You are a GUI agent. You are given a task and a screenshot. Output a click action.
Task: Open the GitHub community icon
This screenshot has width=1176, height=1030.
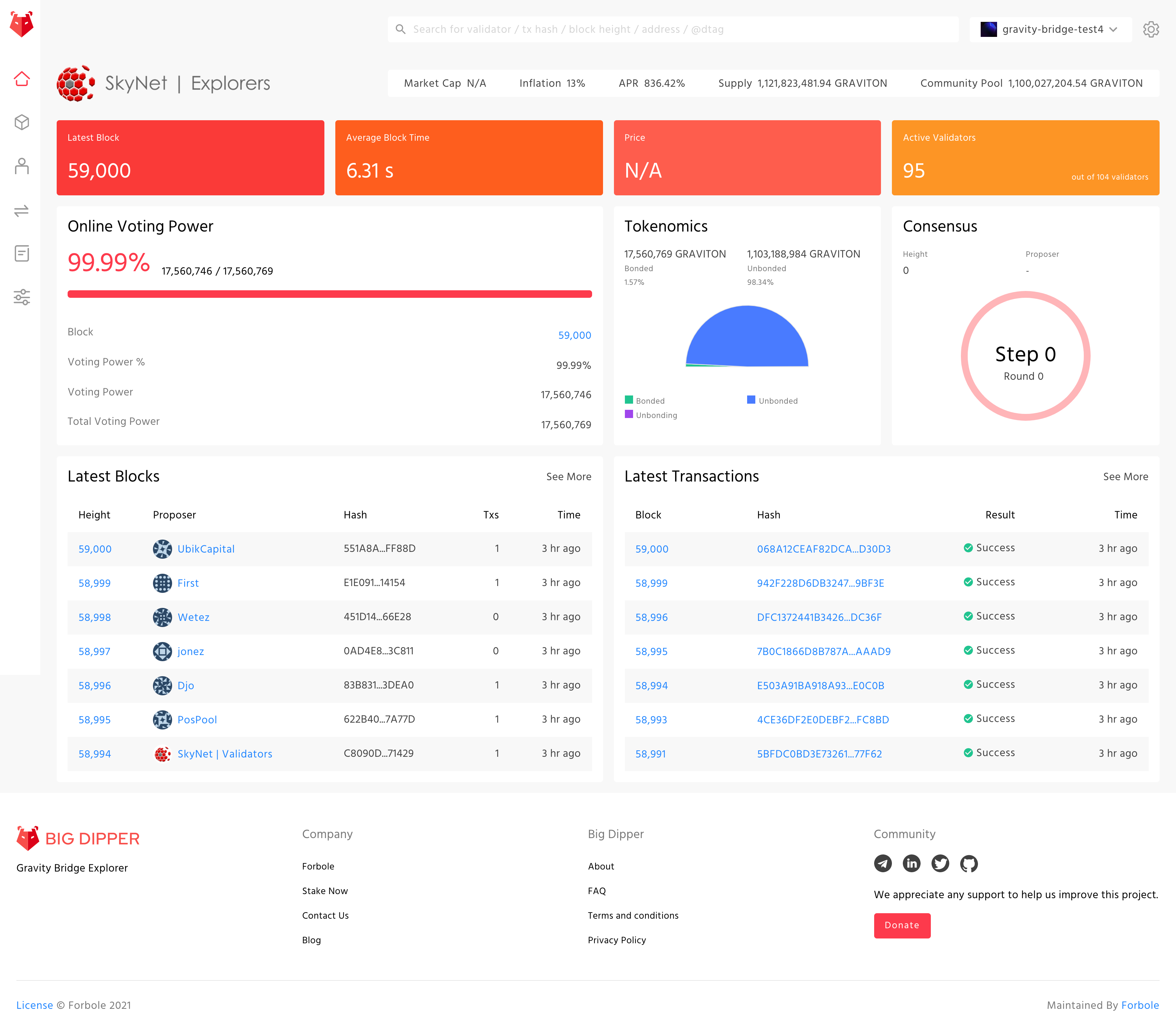point(968,863)
